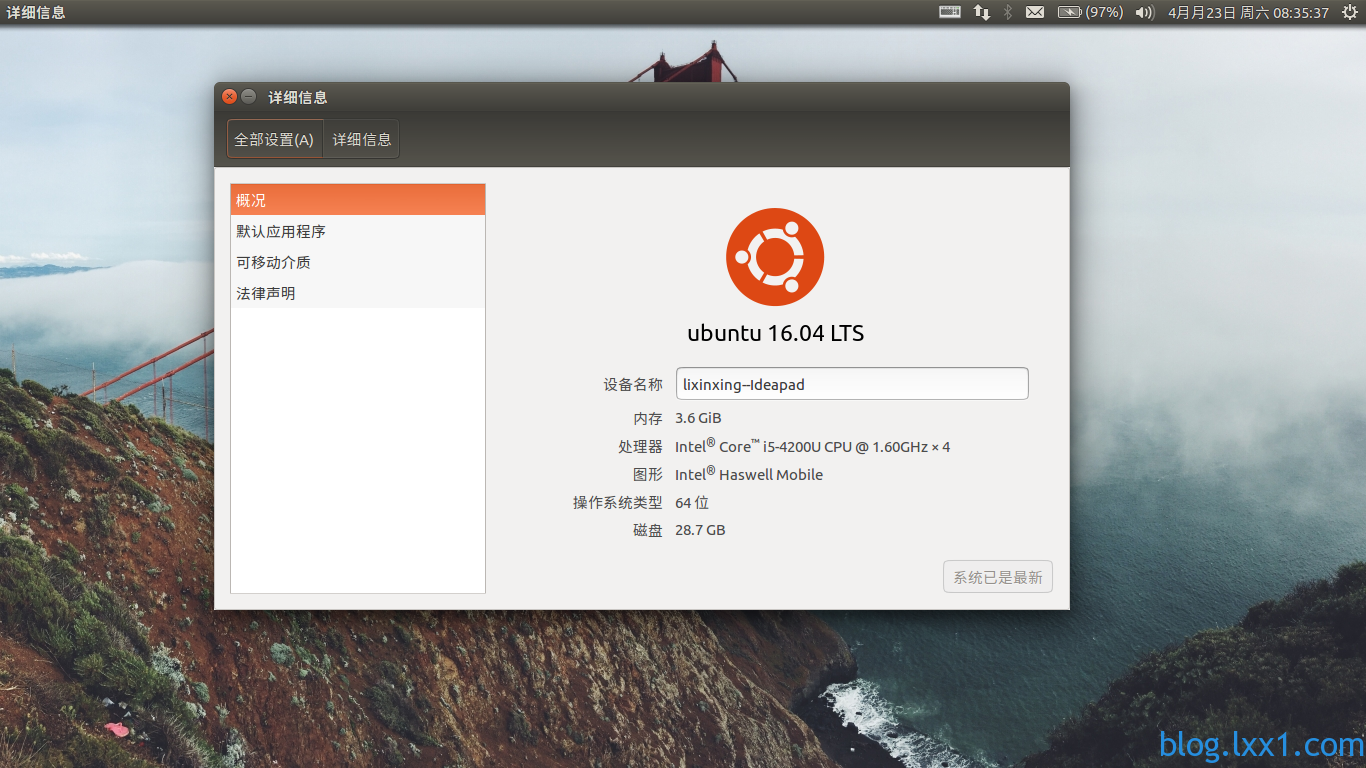Click the 64 位 OS type value
Screen dimensions: 1366x768
point(692,502)
